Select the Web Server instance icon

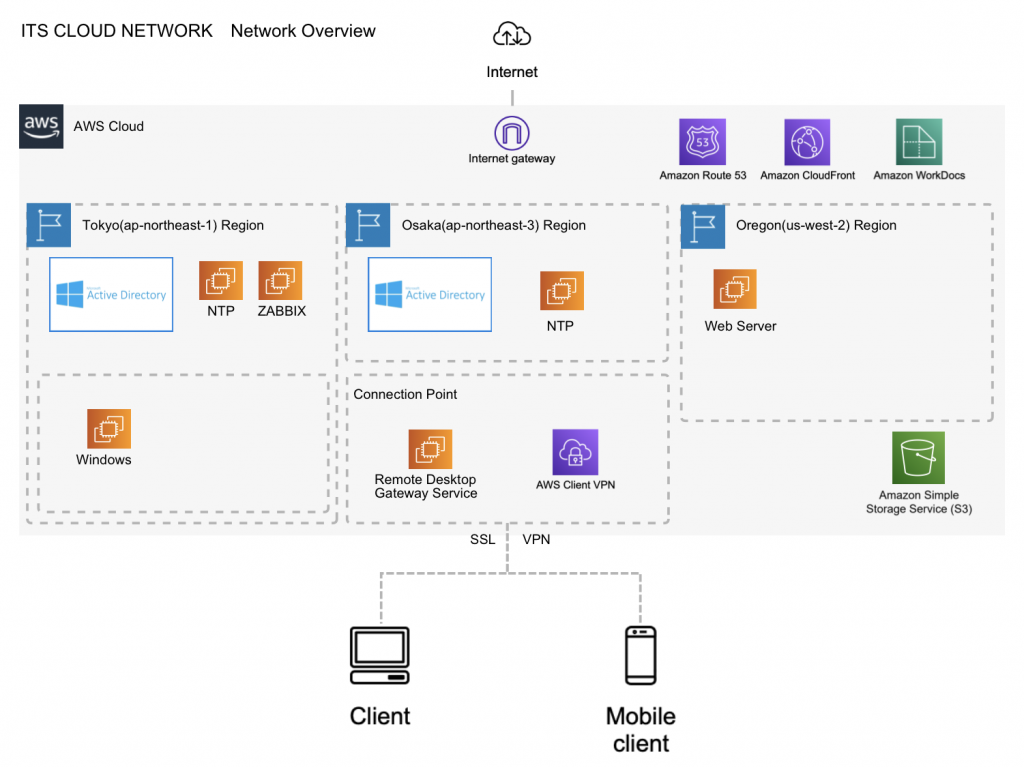(x=735, y=289)
